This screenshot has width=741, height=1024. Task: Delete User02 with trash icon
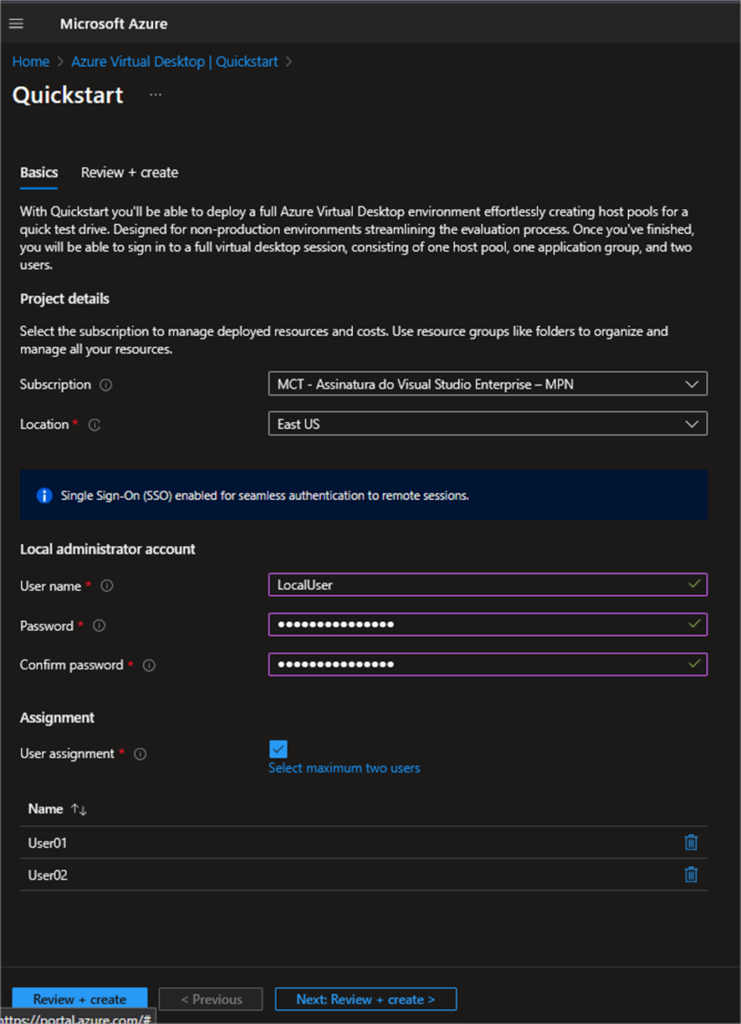coord(691,874)
